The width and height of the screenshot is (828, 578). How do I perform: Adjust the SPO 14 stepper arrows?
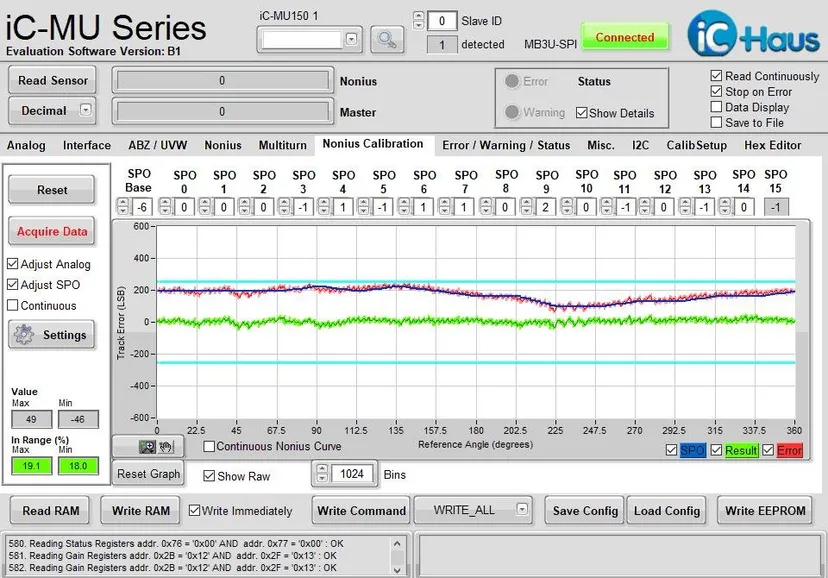click(x=724, y=206)
